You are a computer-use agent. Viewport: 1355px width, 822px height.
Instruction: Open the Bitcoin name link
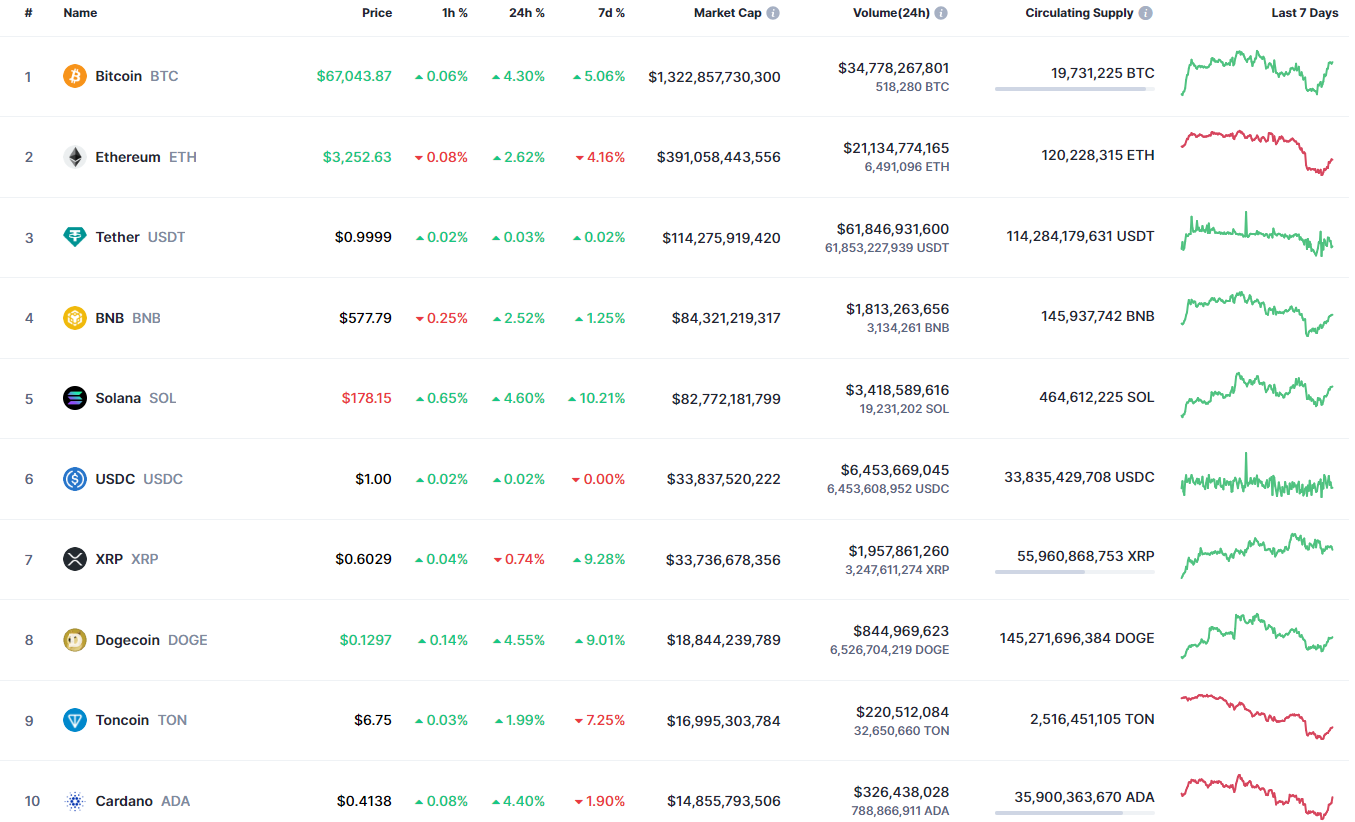118,76
